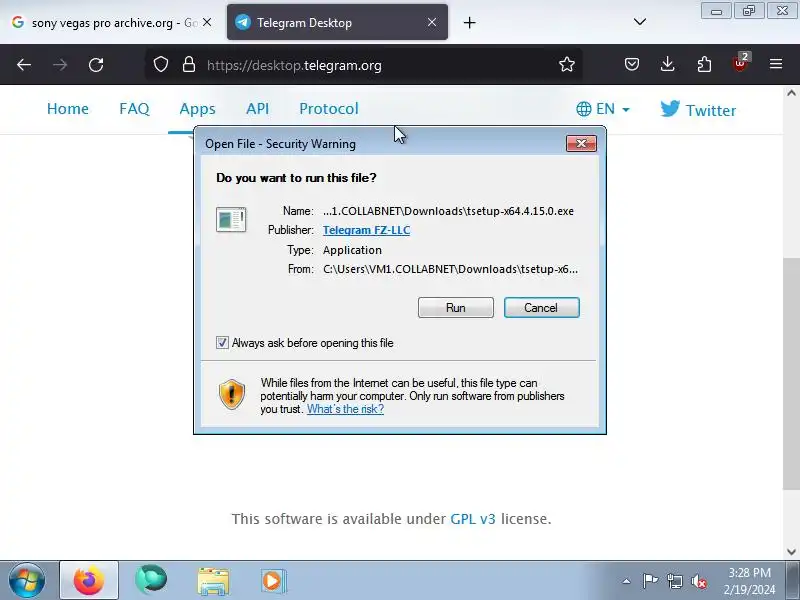Viewport: 800px width, 600px height.
Task: Show hidden system tray icons
Action: [x=626, y=581]
